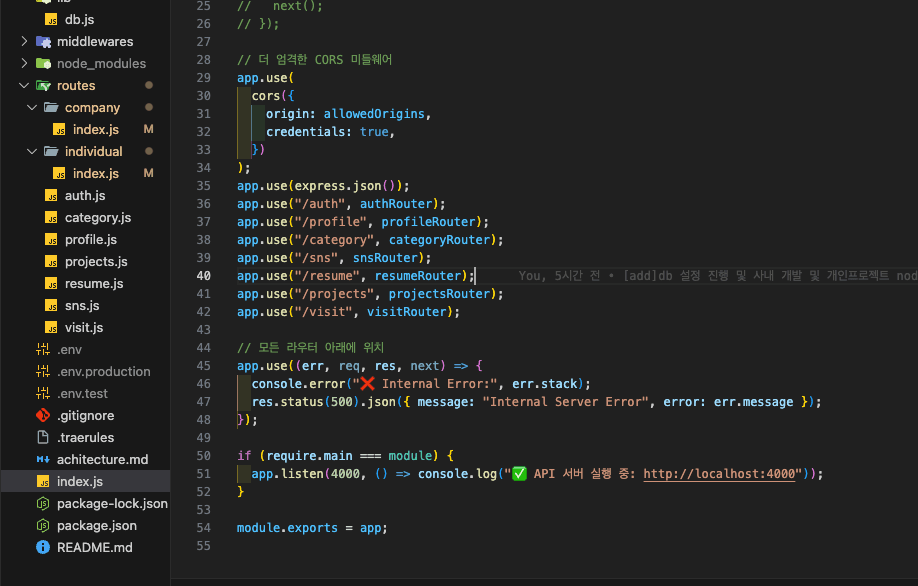Click on snsRouter in line 39
Screen dimensions: 918x586
pos(385,258)
